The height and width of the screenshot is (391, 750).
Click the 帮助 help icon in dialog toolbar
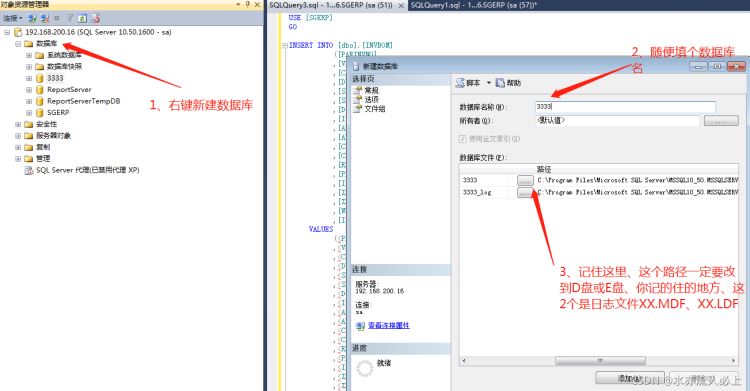(x=500, y=83)
